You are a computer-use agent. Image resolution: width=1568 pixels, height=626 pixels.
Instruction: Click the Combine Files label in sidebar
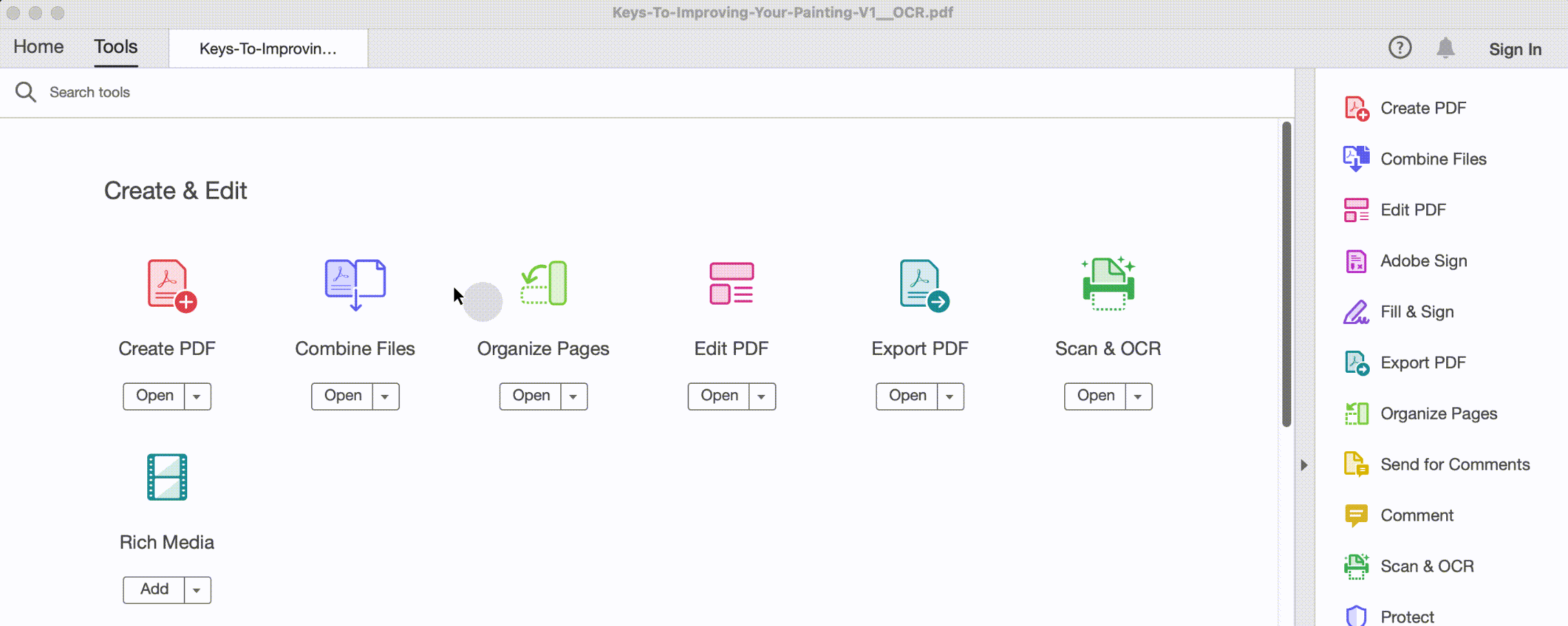click(x=1434, y=159)
